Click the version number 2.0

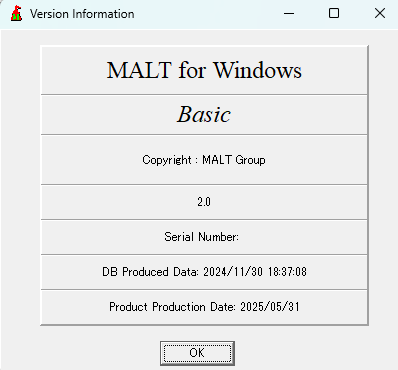204,202
